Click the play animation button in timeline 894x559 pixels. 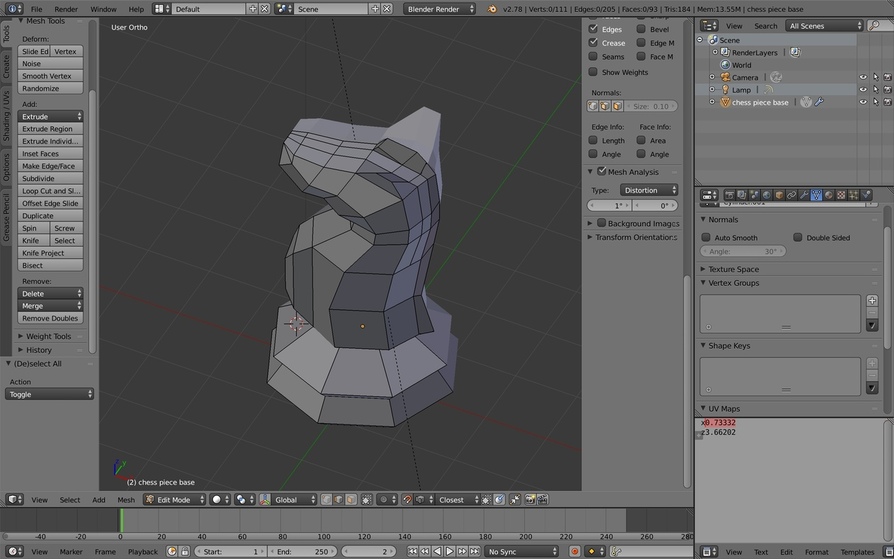pyautogui.click(x=449, y=552)
